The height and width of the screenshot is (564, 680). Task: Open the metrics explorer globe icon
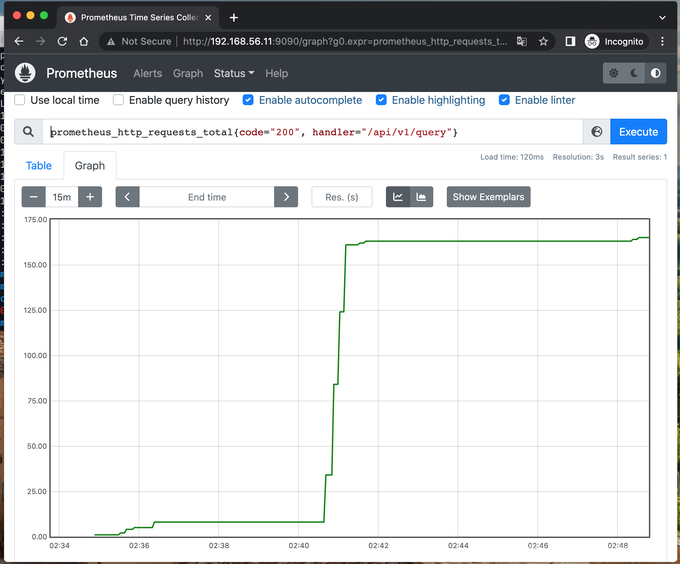click(x=596, y=132)
